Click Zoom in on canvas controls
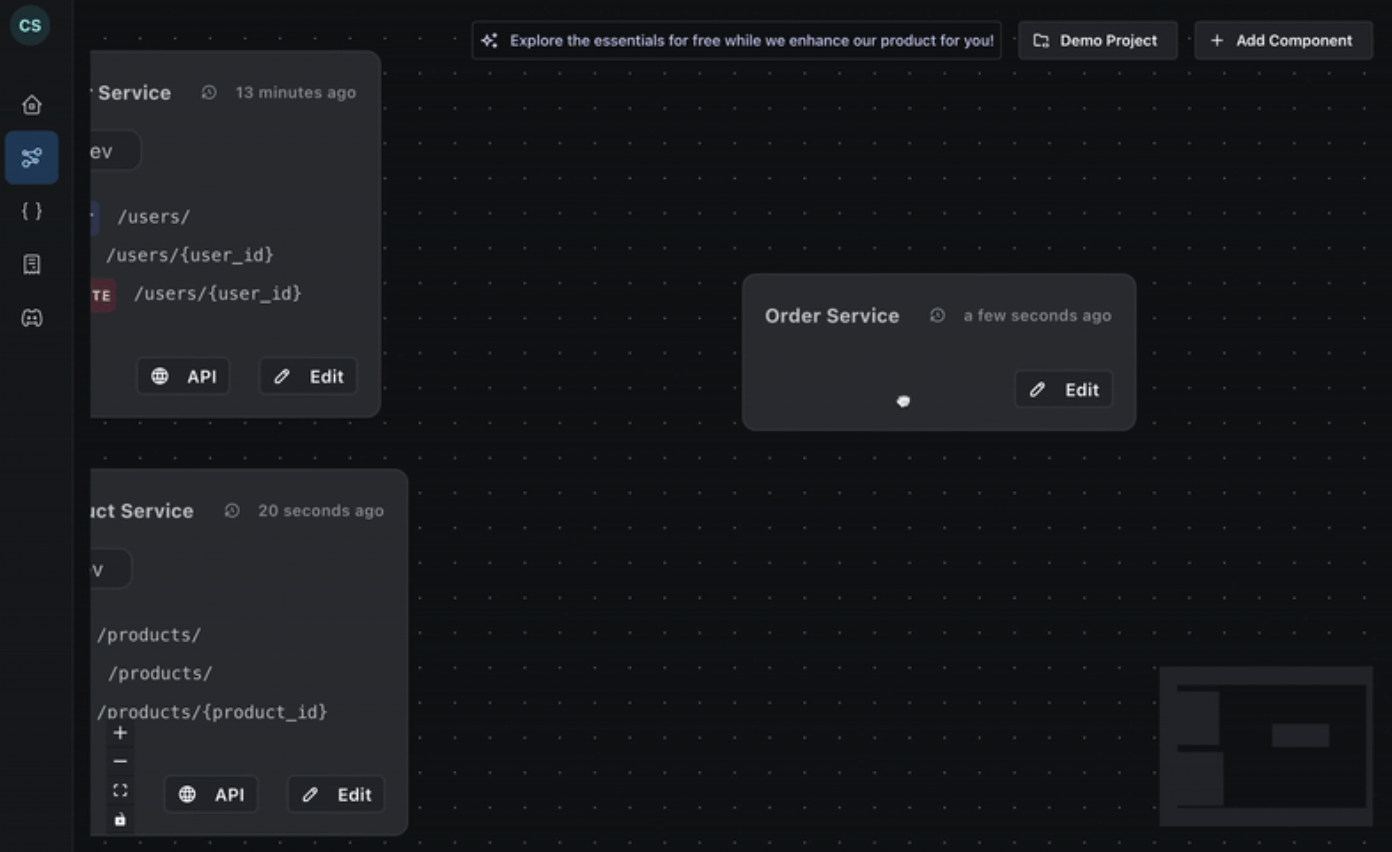The width and height of the screenshot is (1392, 852). click(120, 733)
